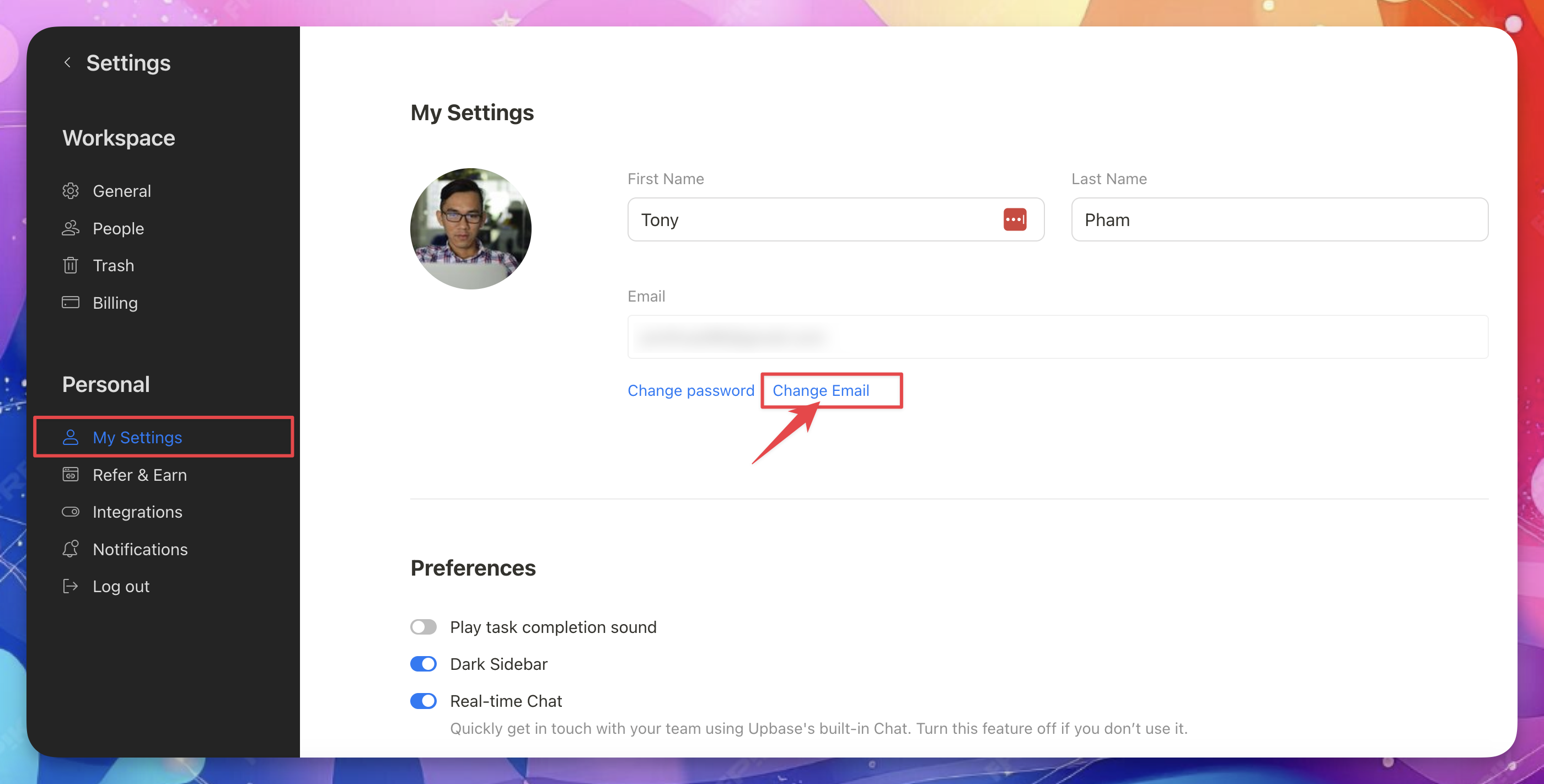
Task: Click the Billing card icon
Action: click(70, 303)
